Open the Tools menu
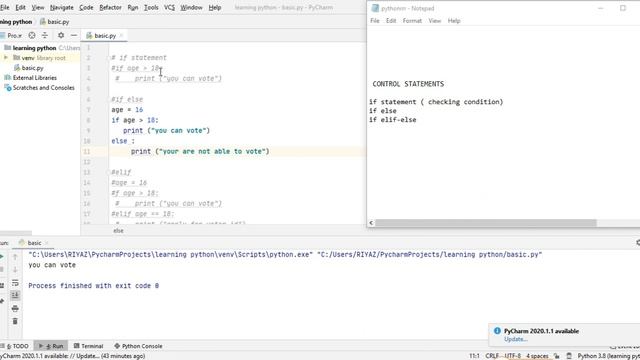640x360 pixels. [151, 7]
